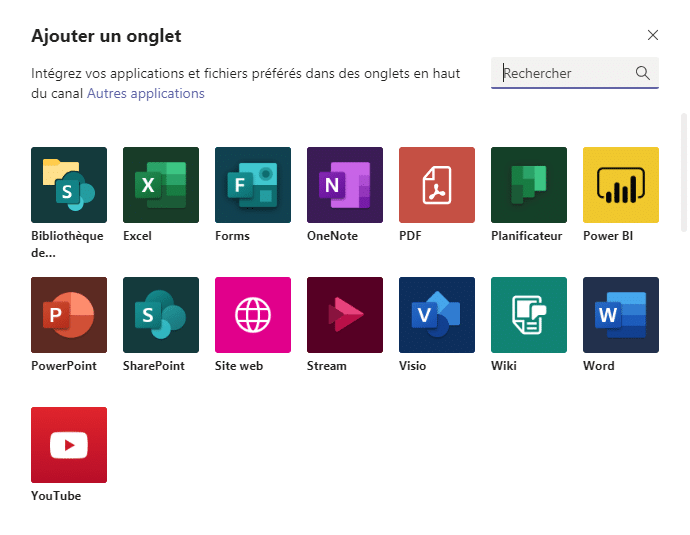This screenshot has height=535, width=690.
Task: Focus the Rechercher search field
Action: click(x=575, y=73)
